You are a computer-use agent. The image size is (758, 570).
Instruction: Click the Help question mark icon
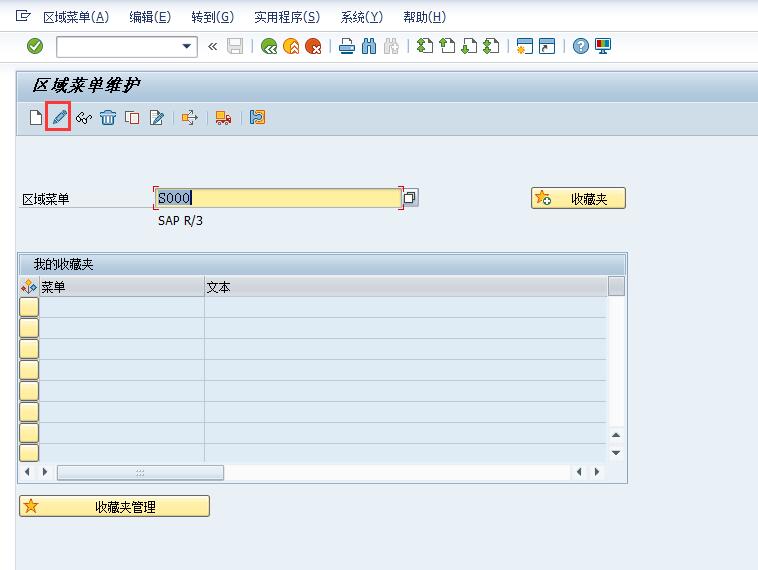click(x=580, y=46)
